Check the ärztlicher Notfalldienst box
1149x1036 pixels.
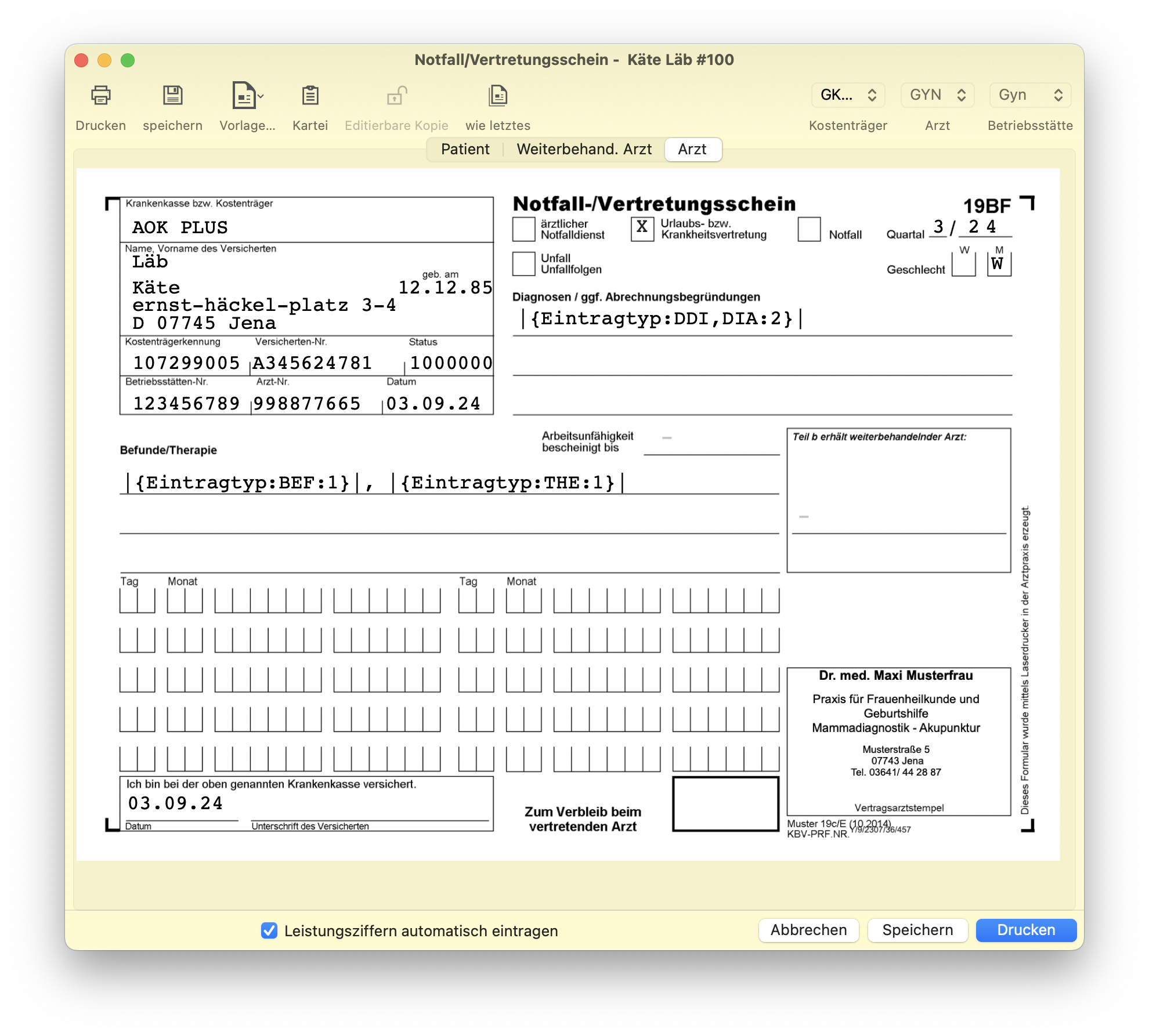coord(523,229)
